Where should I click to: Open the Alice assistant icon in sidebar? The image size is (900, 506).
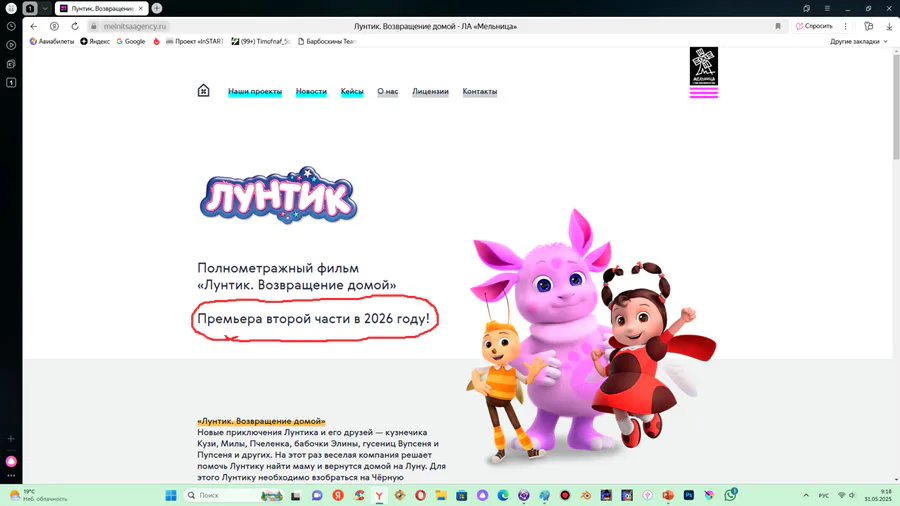coord(11,461)
